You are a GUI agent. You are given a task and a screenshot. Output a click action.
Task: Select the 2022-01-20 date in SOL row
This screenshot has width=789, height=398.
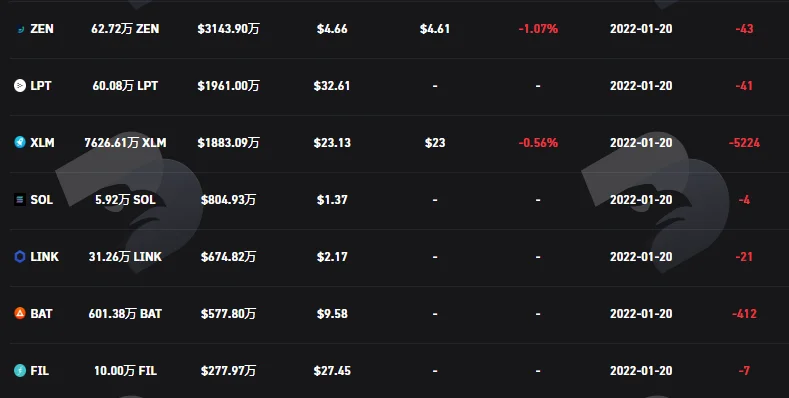[641, 200]
